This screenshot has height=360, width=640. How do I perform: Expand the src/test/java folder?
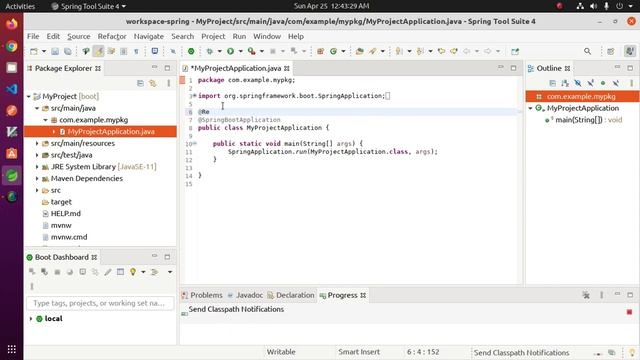point(37,156)
